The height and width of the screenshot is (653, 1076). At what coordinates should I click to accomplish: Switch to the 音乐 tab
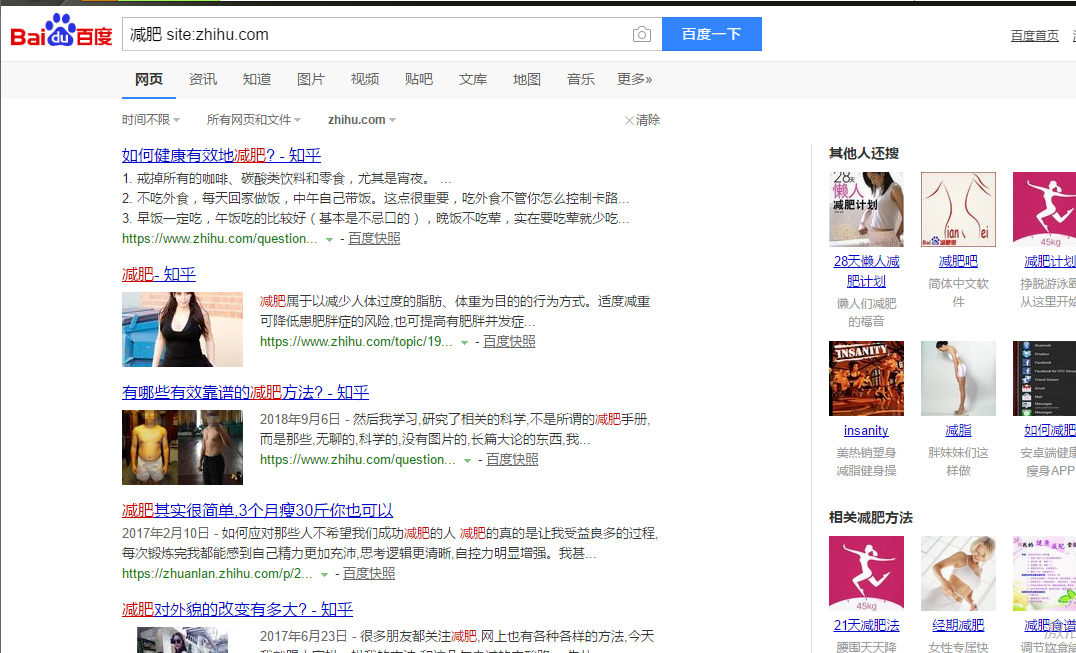(x=581, y=80)
